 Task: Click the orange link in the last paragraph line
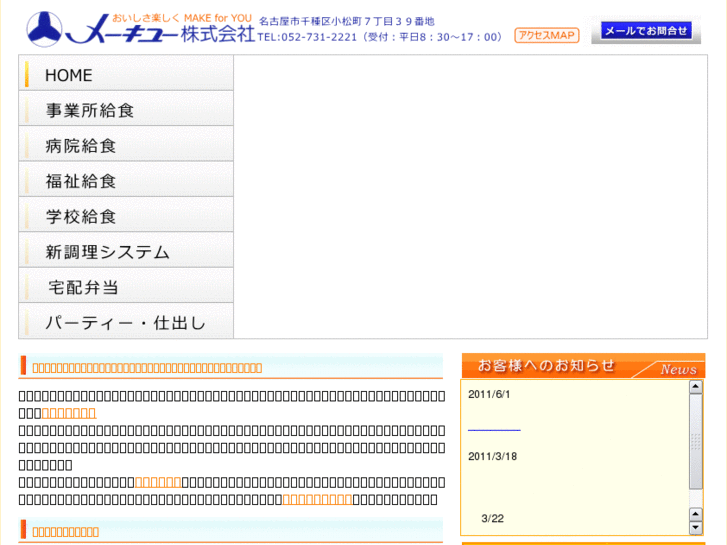[317, 500]
